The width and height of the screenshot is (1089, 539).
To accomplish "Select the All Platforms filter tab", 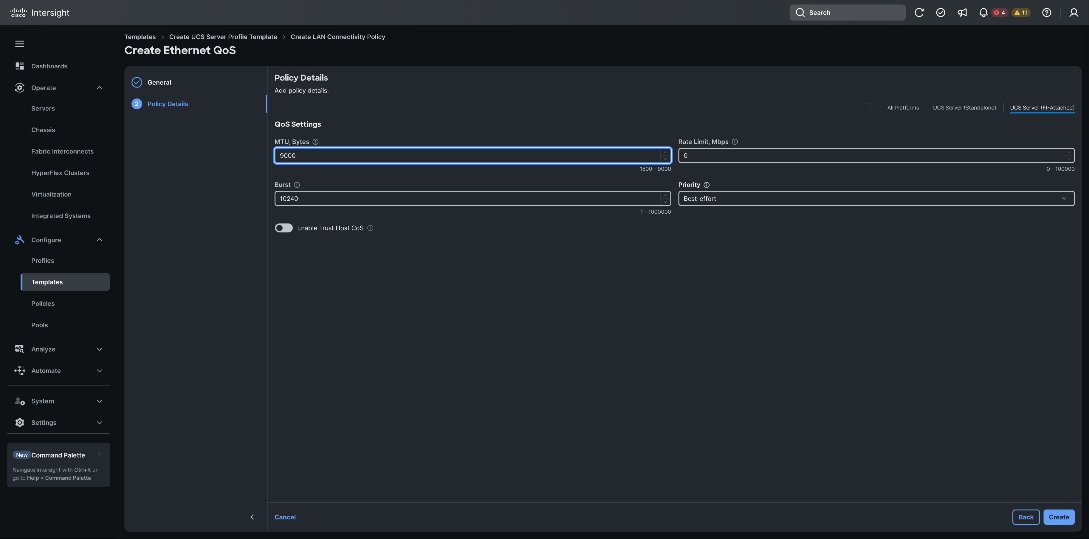I will [903, 108].
